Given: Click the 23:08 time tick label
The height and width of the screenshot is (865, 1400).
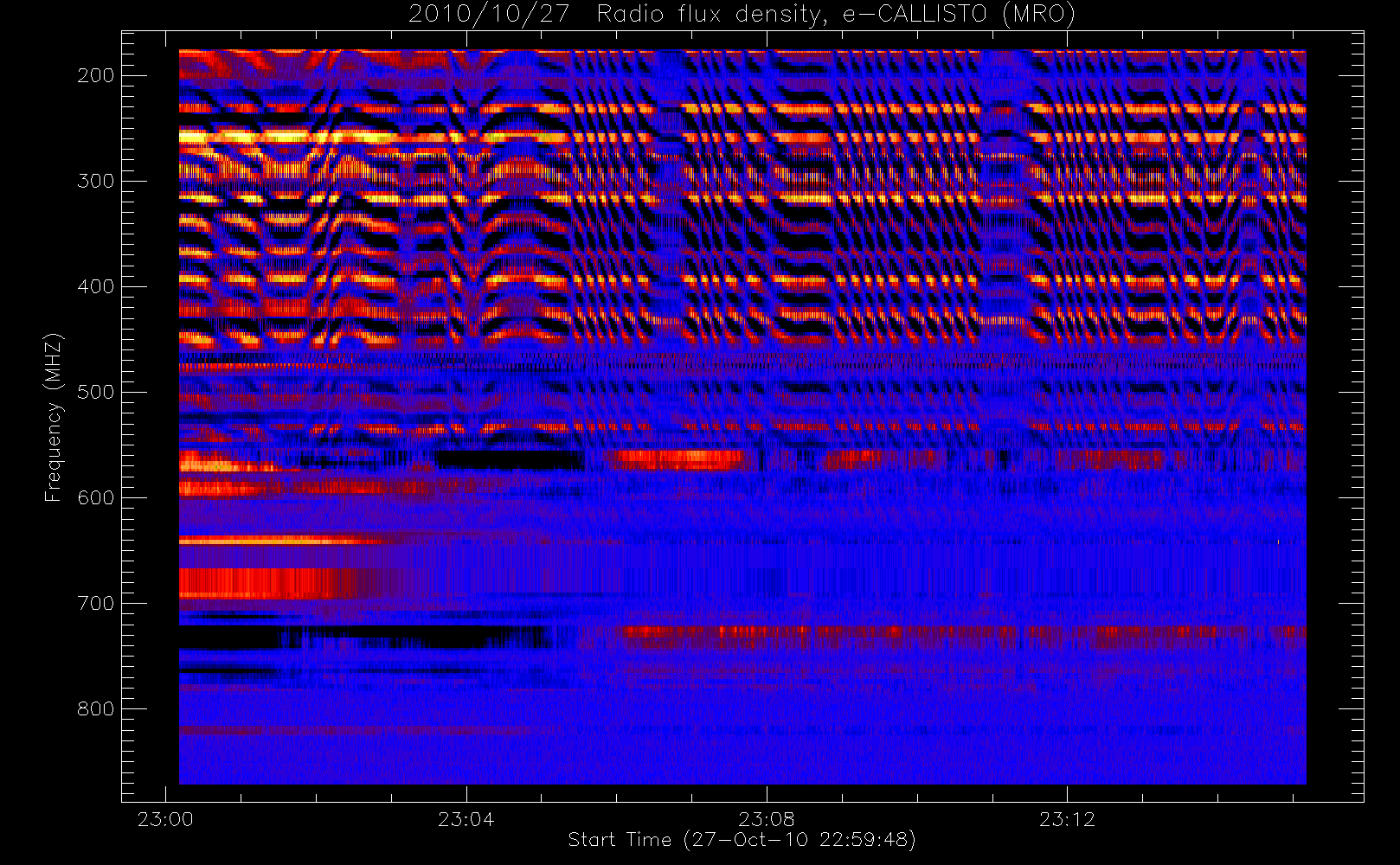Looking at the screenshot, I should (766, 818).
